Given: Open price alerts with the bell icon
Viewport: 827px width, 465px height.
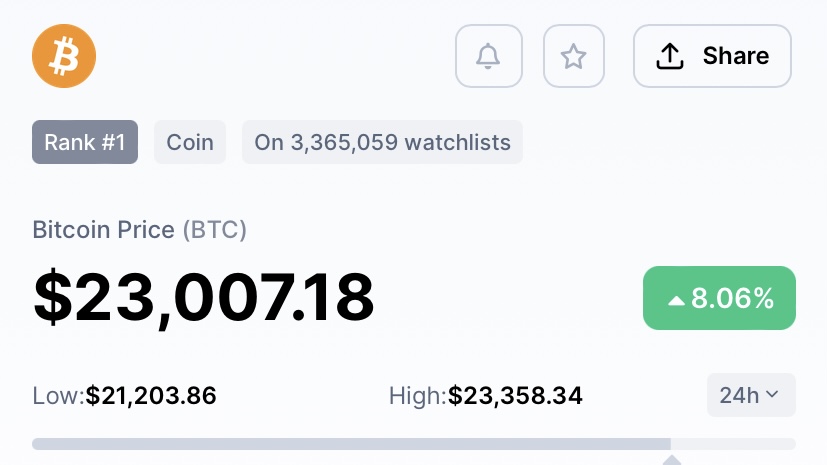Looking at the screenshot, I should (488, 56).
